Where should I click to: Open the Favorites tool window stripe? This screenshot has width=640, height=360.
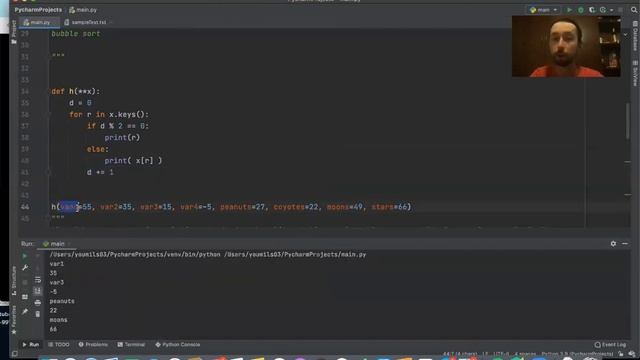(14, 320)
